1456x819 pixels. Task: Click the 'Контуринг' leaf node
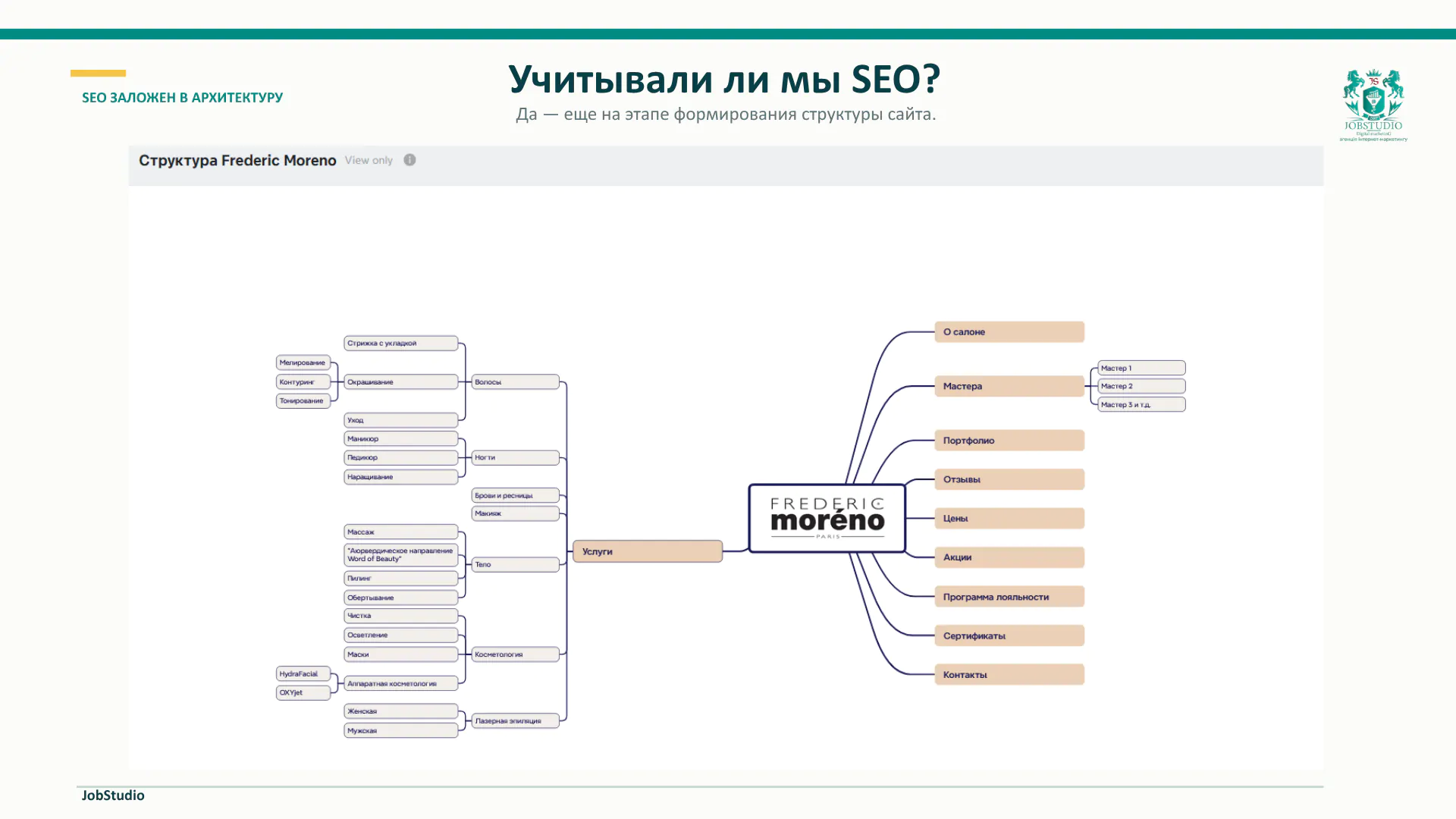(303, 382)
